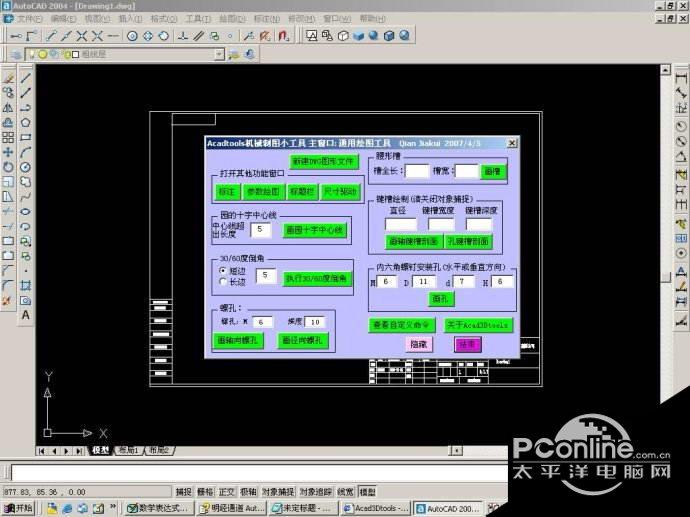Click the 2D Wireframe shade icon
The width and height of the screenshot is (690, 517).
point(312,36)
